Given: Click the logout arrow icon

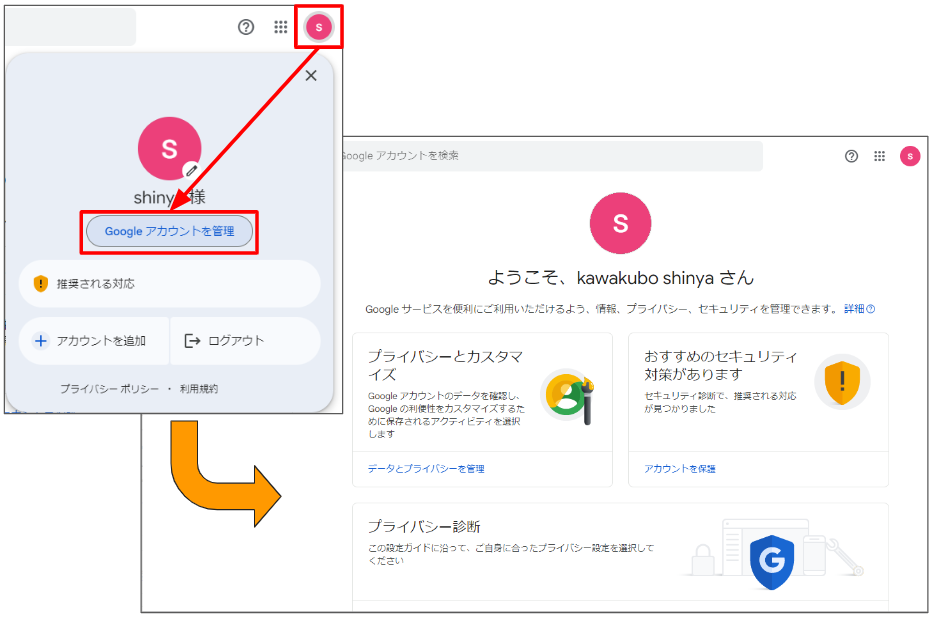Looking at the screenshot, I should [x=192, y=341].
